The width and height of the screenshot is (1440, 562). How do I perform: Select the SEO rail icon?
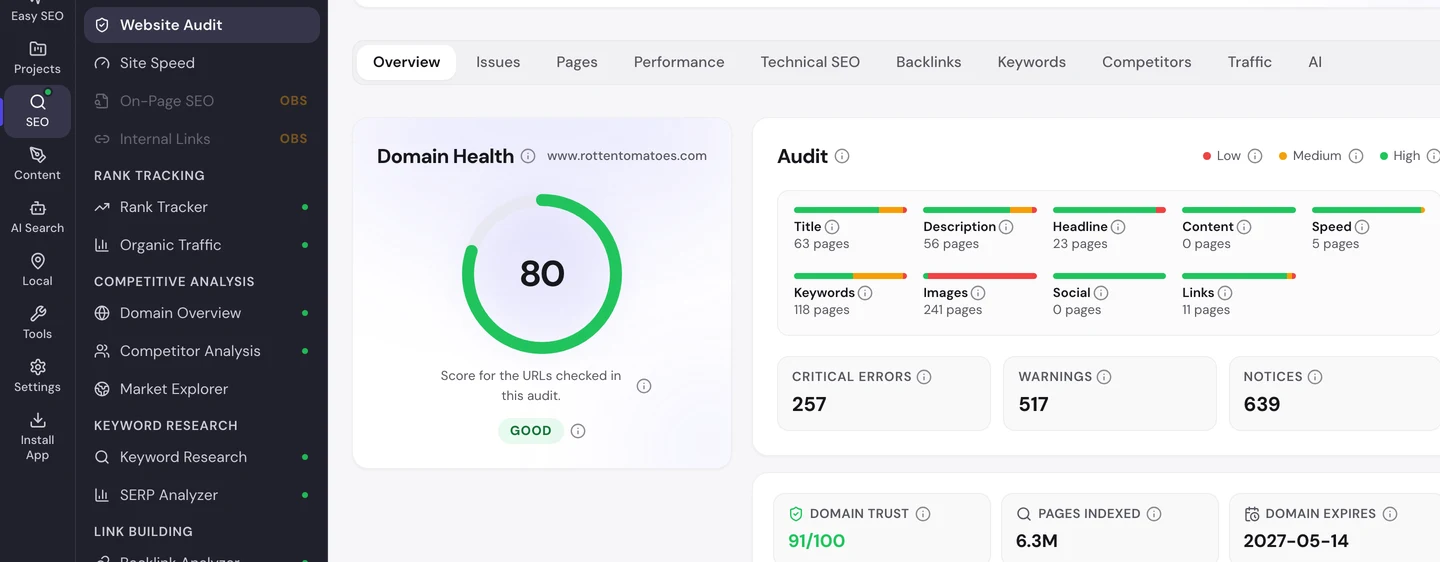point(37,111)
